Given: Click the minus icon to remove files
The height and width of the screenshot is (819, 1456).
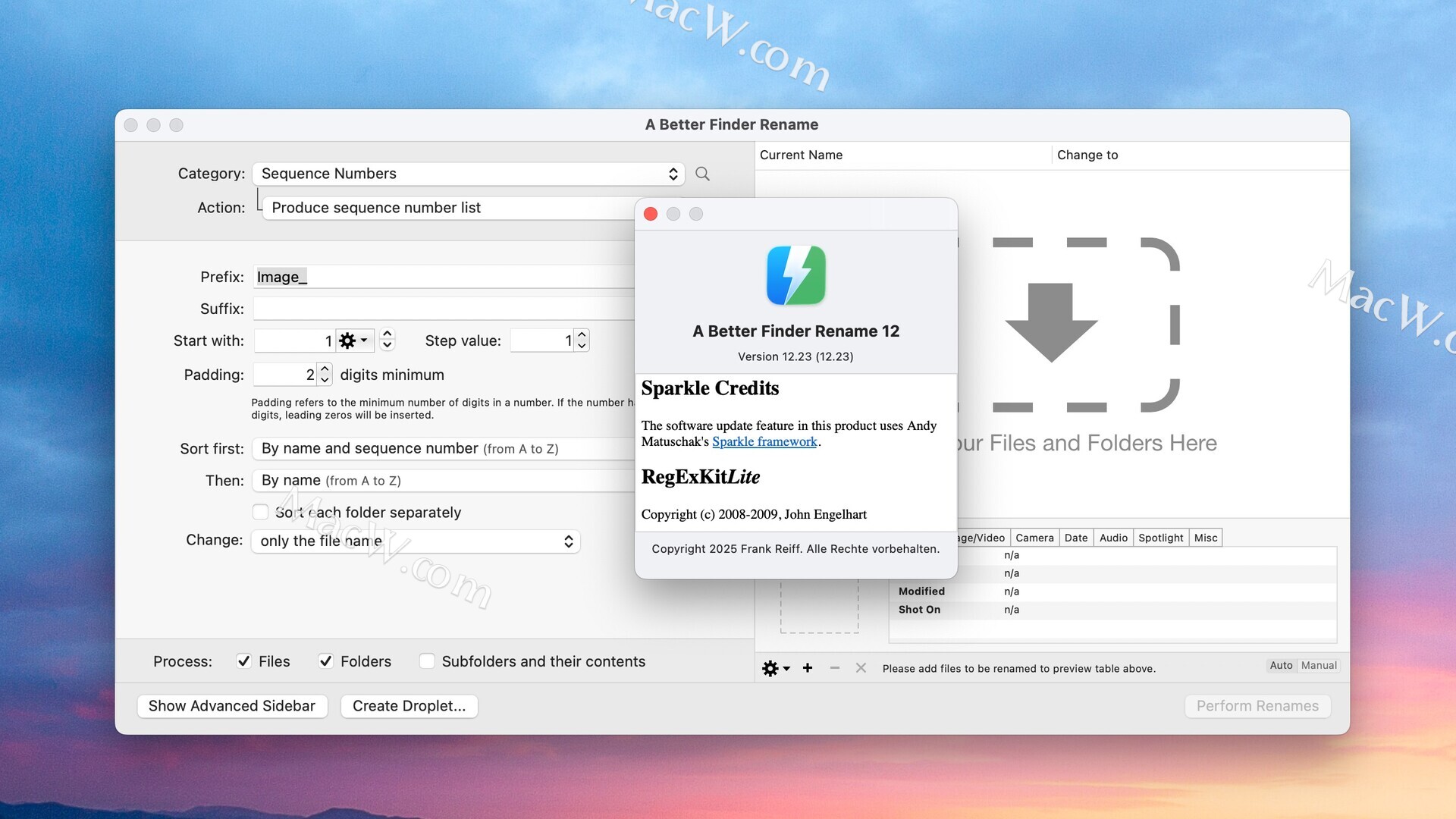Looking at the screenshot, I should point(834,668).
